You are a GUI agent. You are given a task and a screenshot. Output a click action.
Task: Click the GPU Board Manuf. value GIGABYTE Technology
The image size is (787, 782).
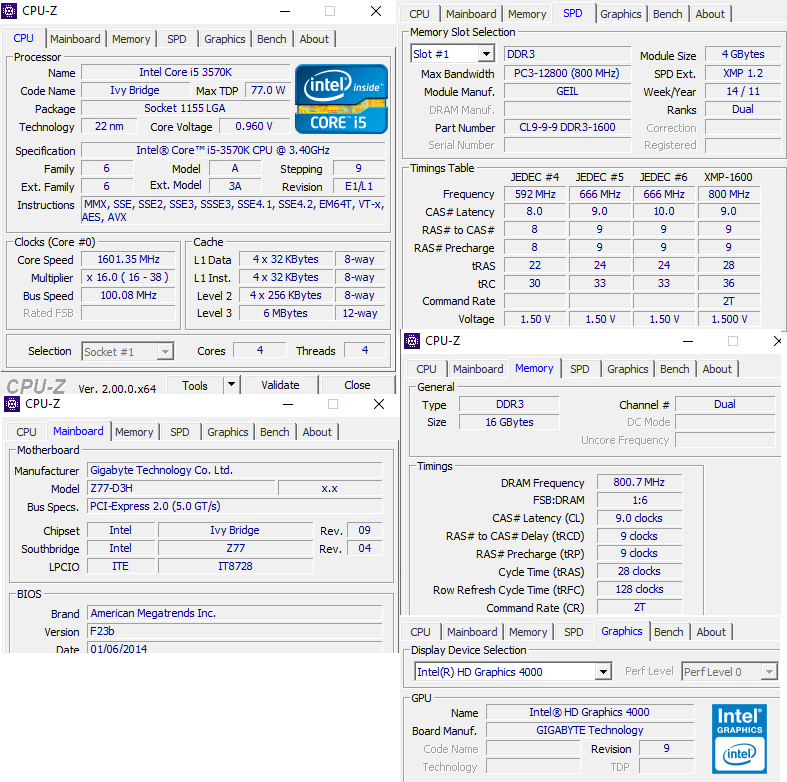tap(590, 730)
